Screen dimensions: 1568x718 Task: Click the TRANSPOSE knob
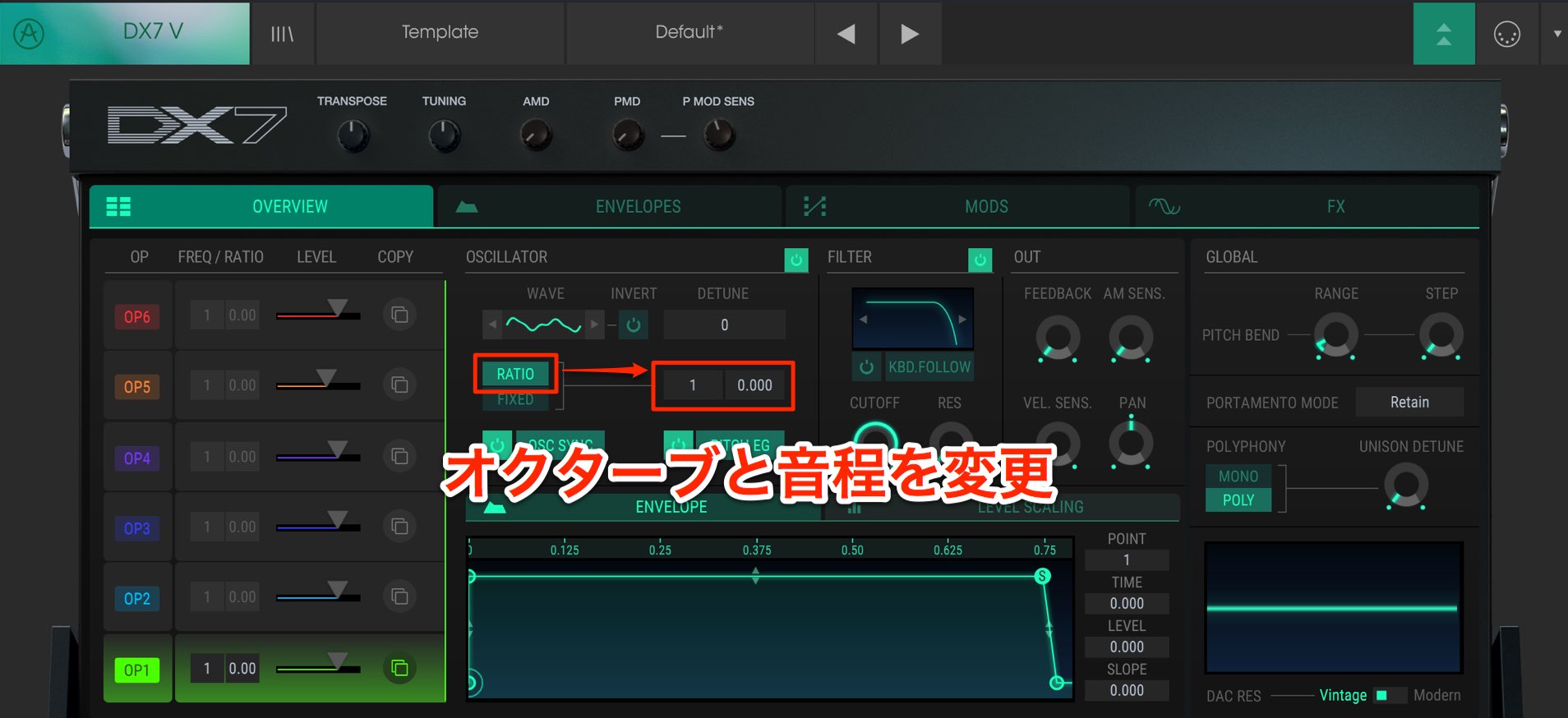pyautogui.click(x=353, y=136)
